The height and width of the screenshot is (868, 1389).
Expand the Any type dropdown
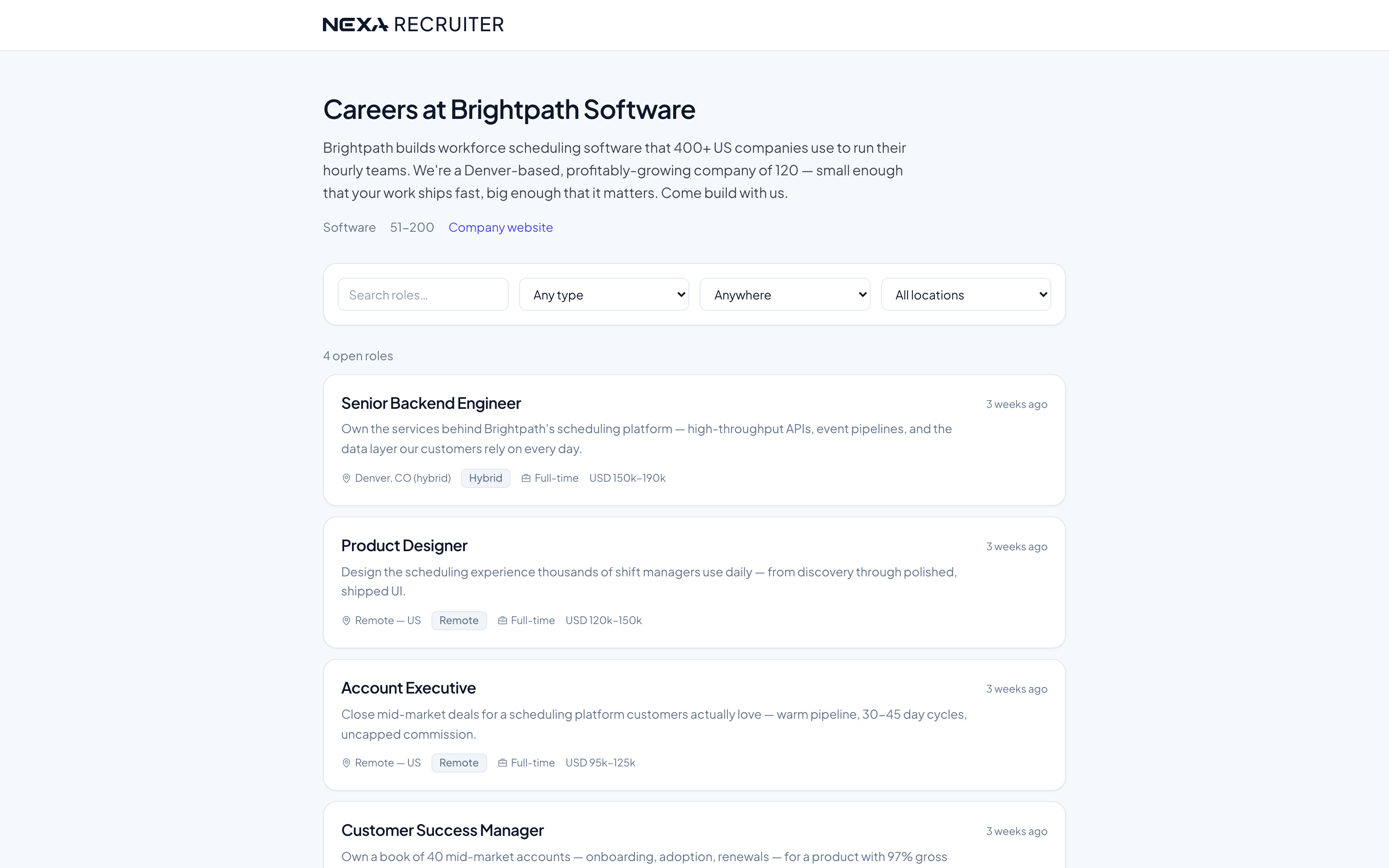604,295
